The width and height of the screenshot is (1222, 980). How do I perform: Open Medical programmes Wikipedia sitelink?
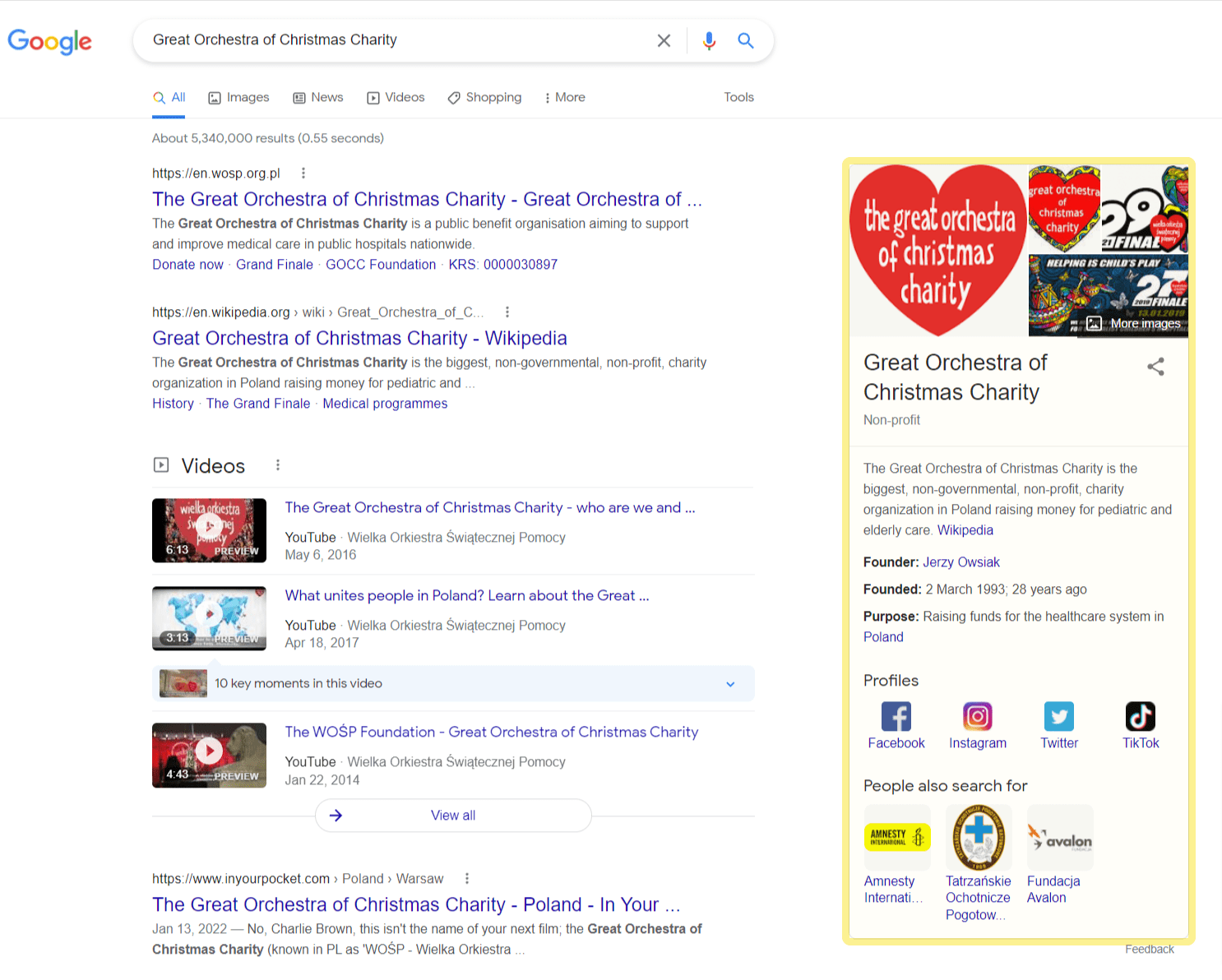point(385,403)
